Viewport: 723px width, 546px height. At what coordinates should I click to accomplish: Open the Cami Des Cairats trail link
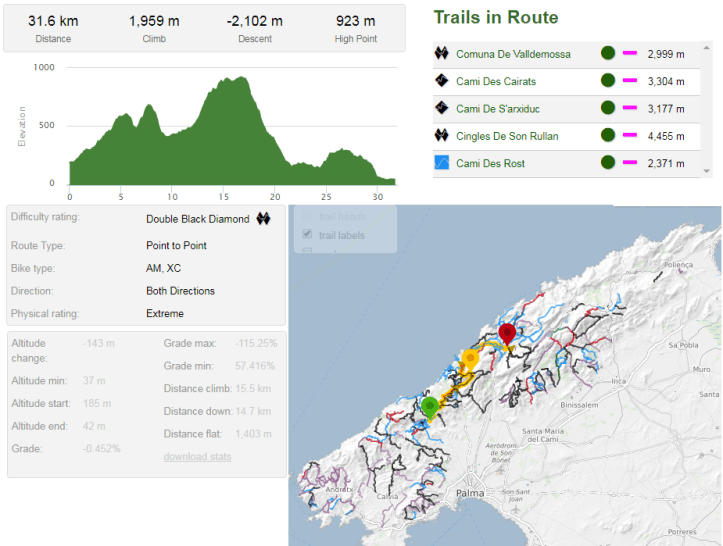tap(496, 81)
